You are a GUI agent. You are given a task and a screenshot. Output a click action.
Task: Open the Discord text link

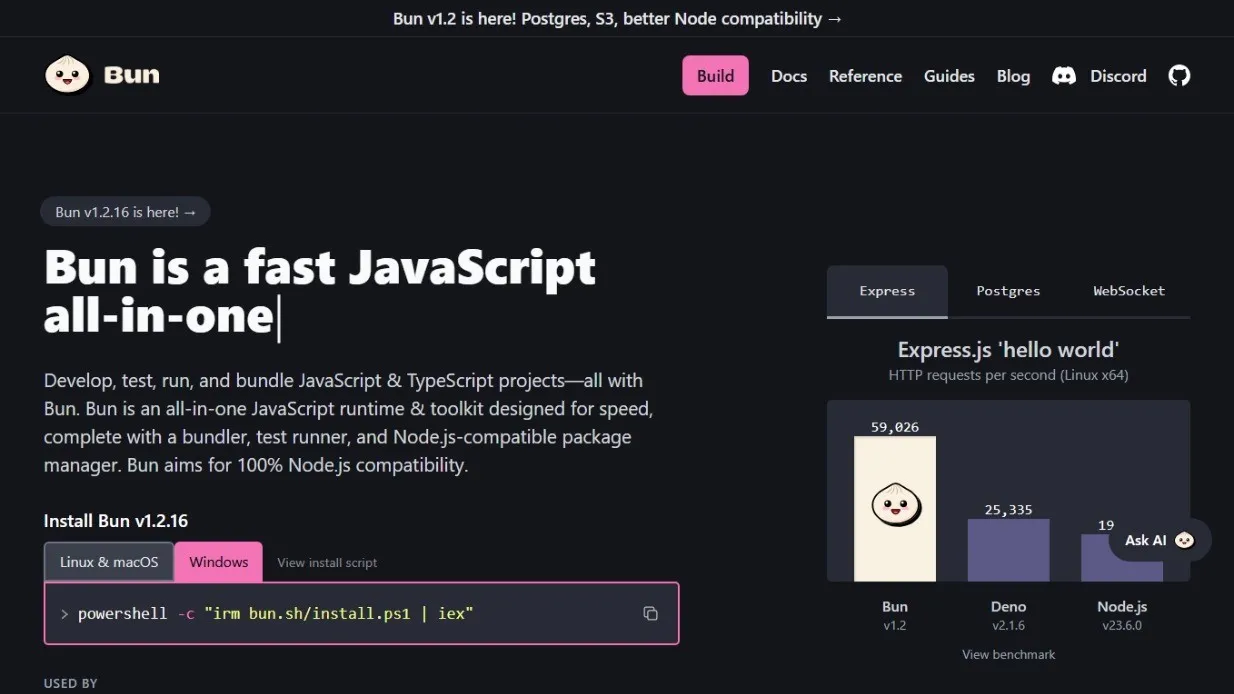[1118, 76]
